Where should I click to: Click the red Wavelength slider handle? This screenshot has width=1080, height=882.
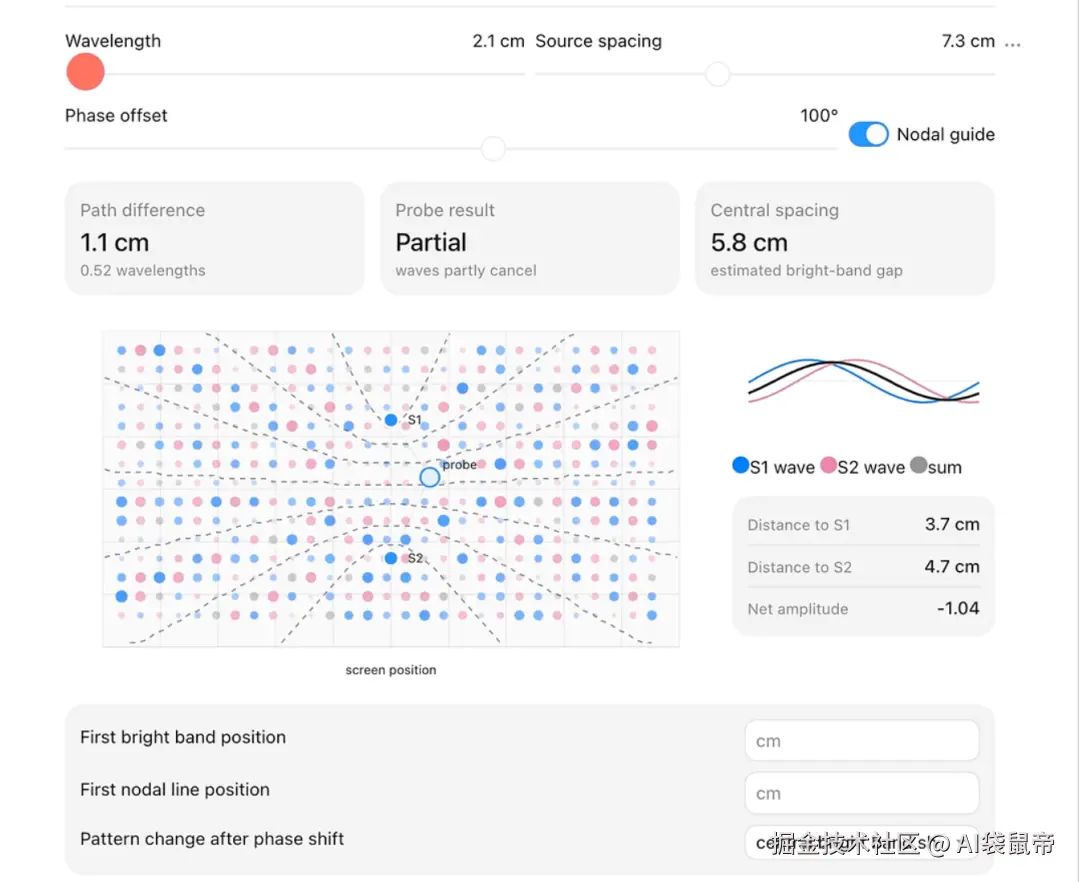85,72
